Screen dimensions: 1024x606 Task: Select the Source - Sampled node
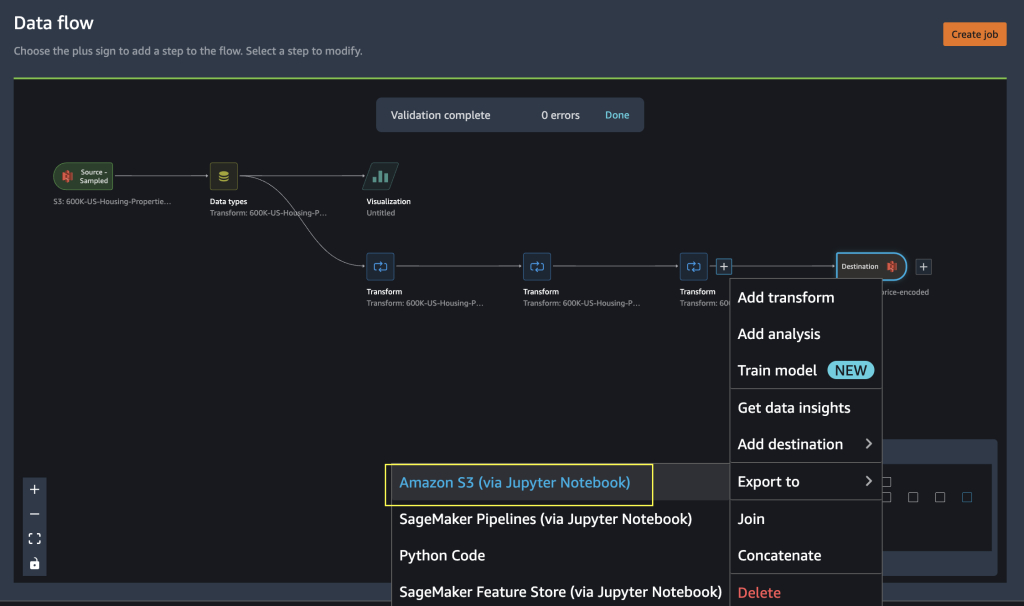(83, 176)
